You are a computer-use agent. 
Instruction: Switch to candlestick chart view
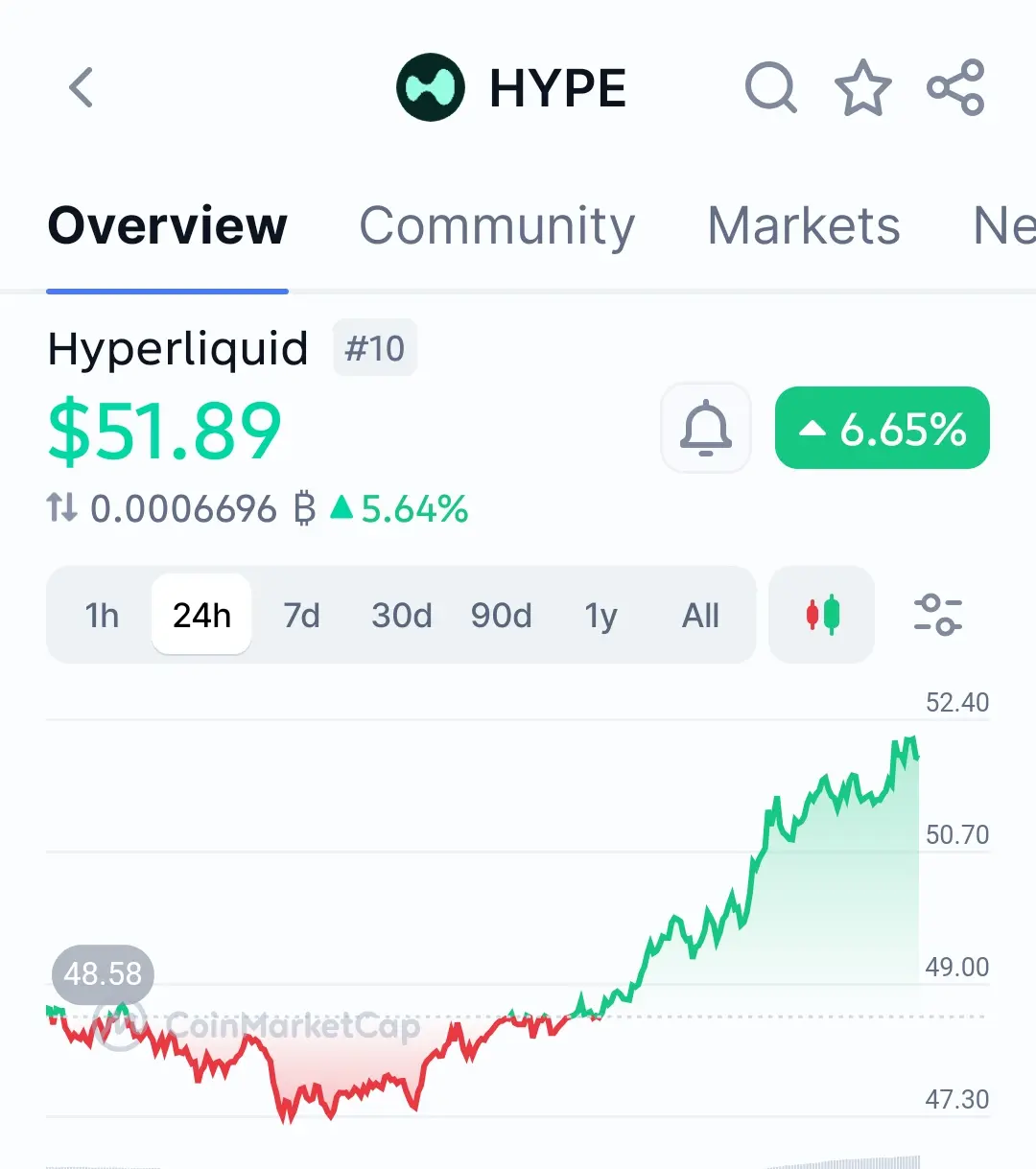pos(822,615)
